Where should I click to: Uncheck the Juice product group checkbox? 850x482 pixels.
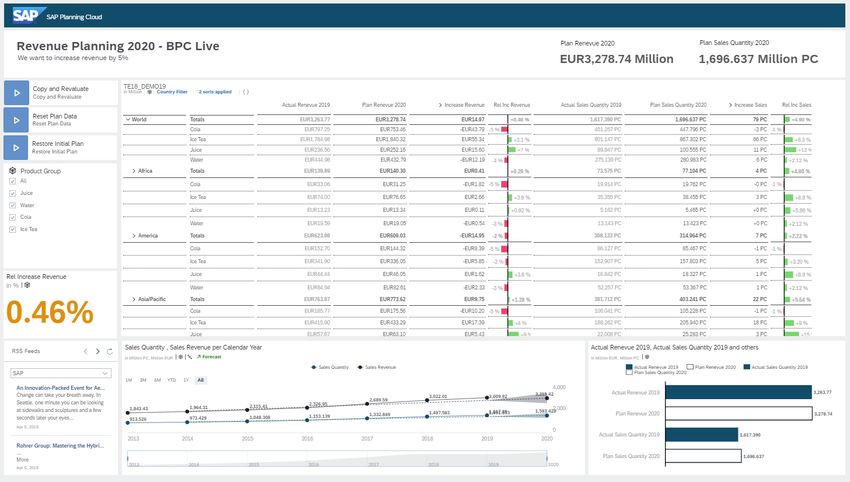(12, 193)
